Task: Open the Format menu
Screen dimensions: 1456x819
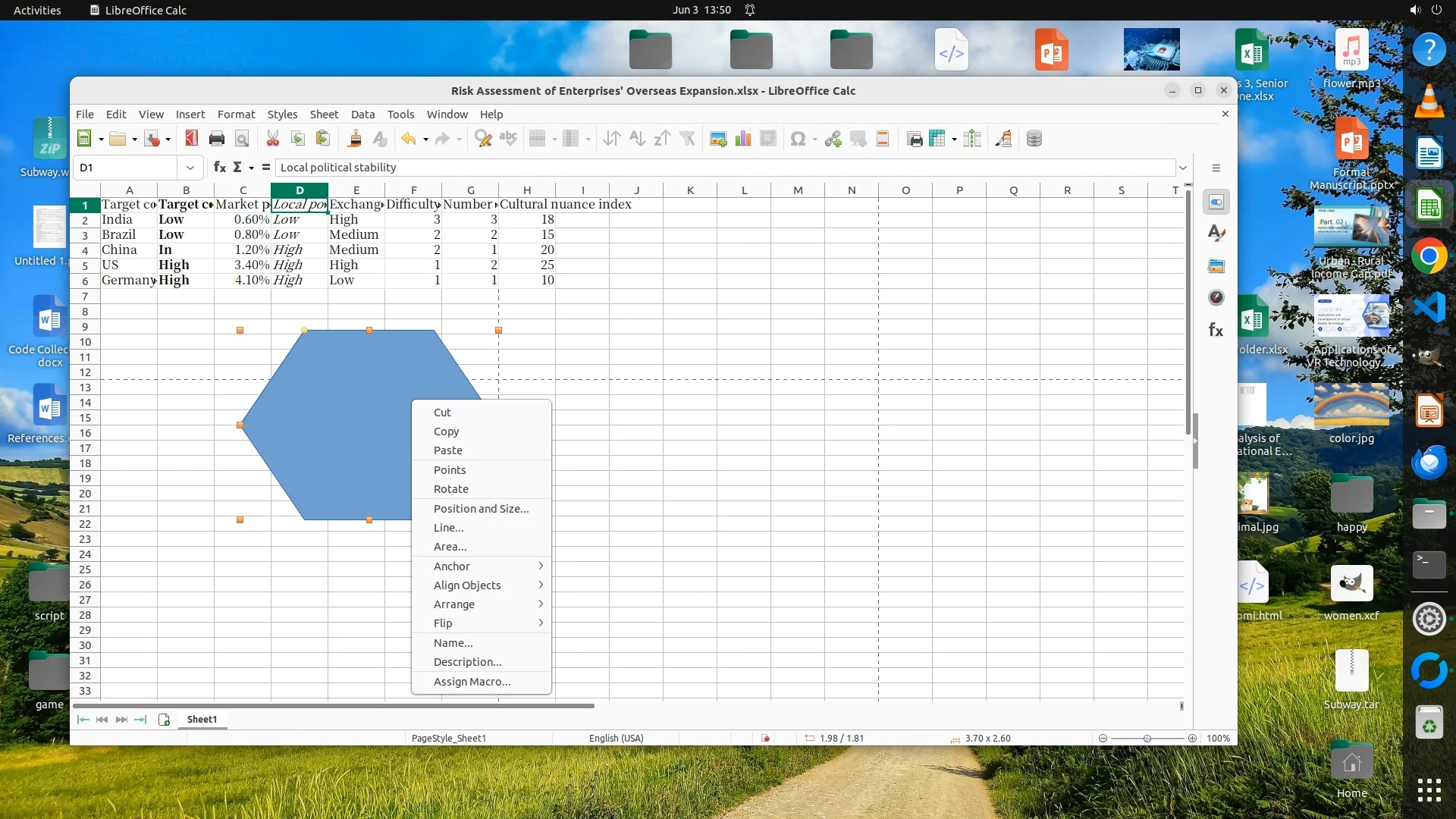Action: [x=236, y=114]
